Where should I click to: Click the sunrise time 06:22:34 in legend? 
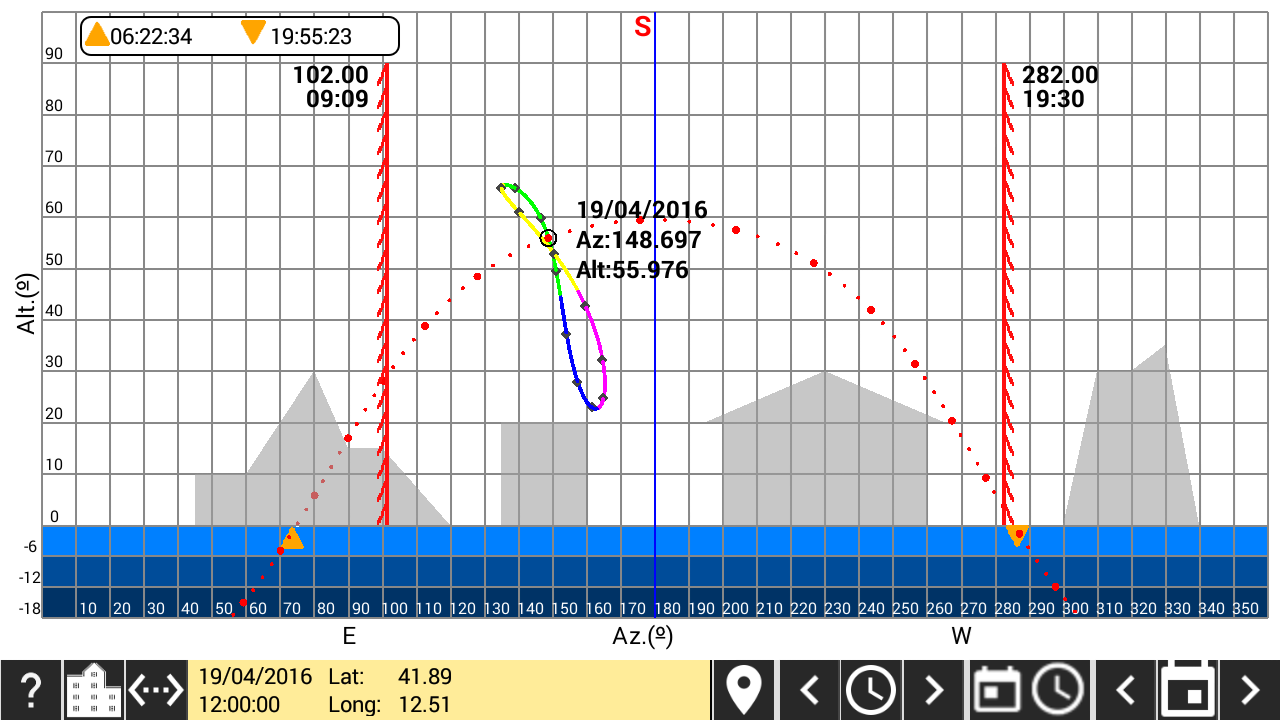point(150,37)
